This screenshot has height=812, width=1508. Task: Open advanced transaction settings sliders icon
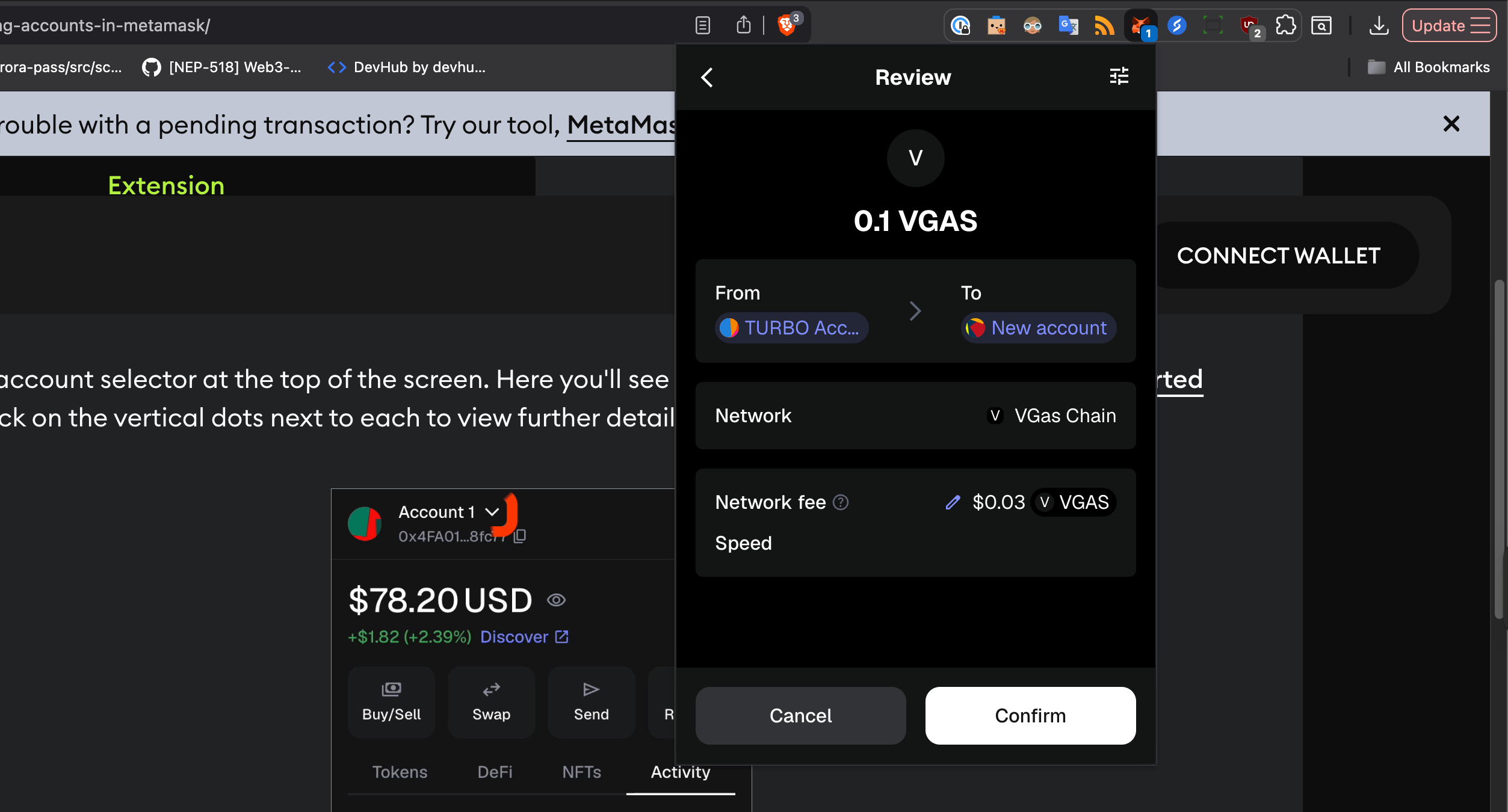coord(1119,76)
